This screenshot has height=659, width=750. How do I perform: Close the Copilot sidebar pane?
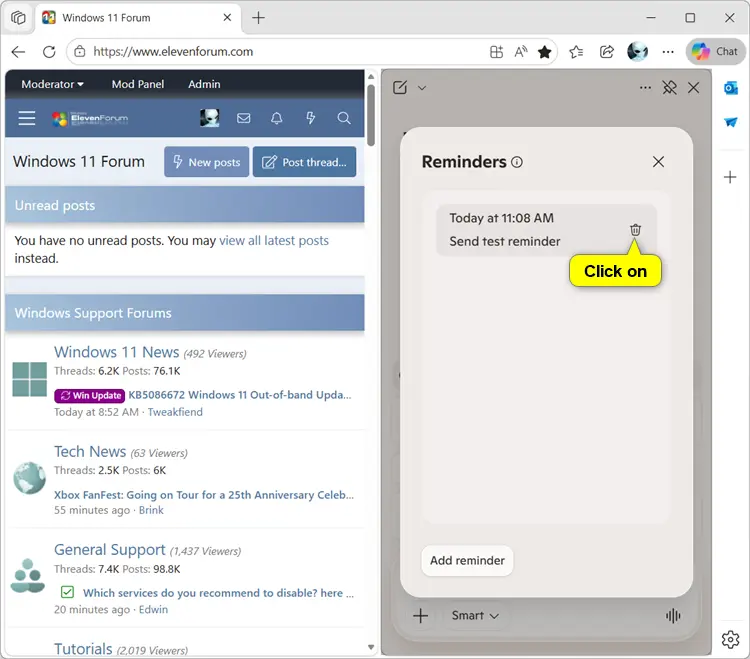[693, 88]
